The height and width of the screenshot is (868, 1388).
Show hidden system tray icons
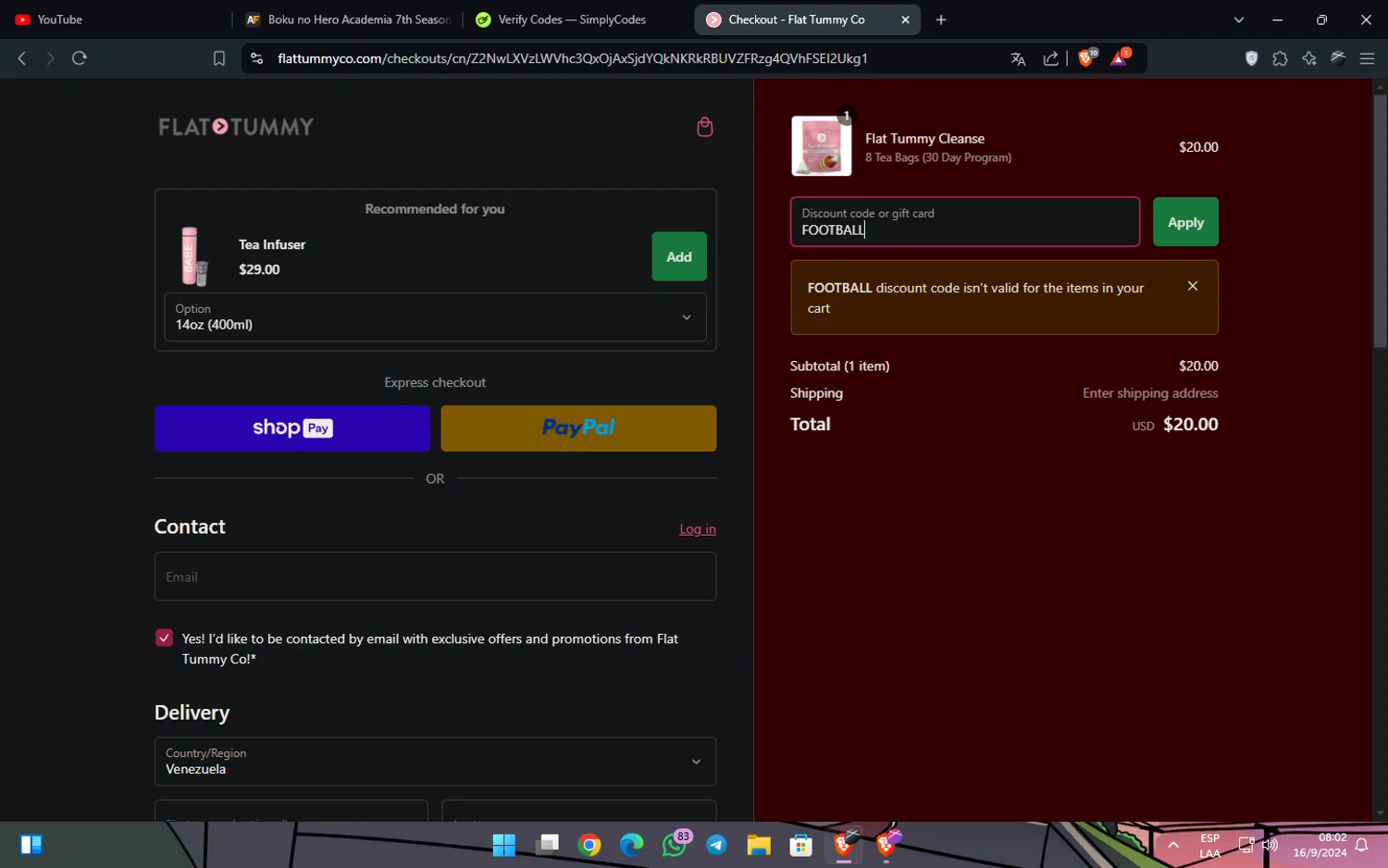pos(1172,845)
